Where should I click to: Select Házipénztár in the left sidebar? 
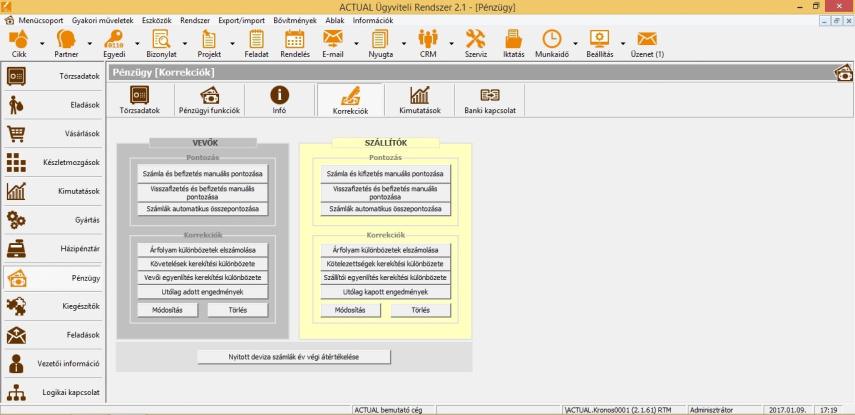click(x=52, y=247)
